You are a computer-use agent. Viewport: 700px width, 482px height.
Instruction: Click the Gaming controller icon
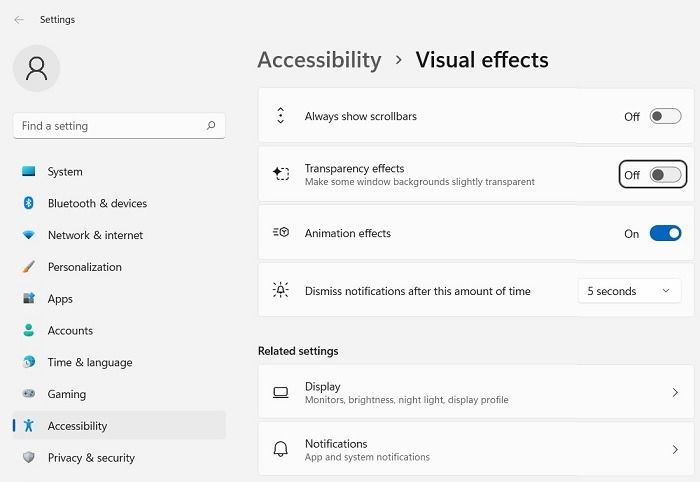point(29,394)
